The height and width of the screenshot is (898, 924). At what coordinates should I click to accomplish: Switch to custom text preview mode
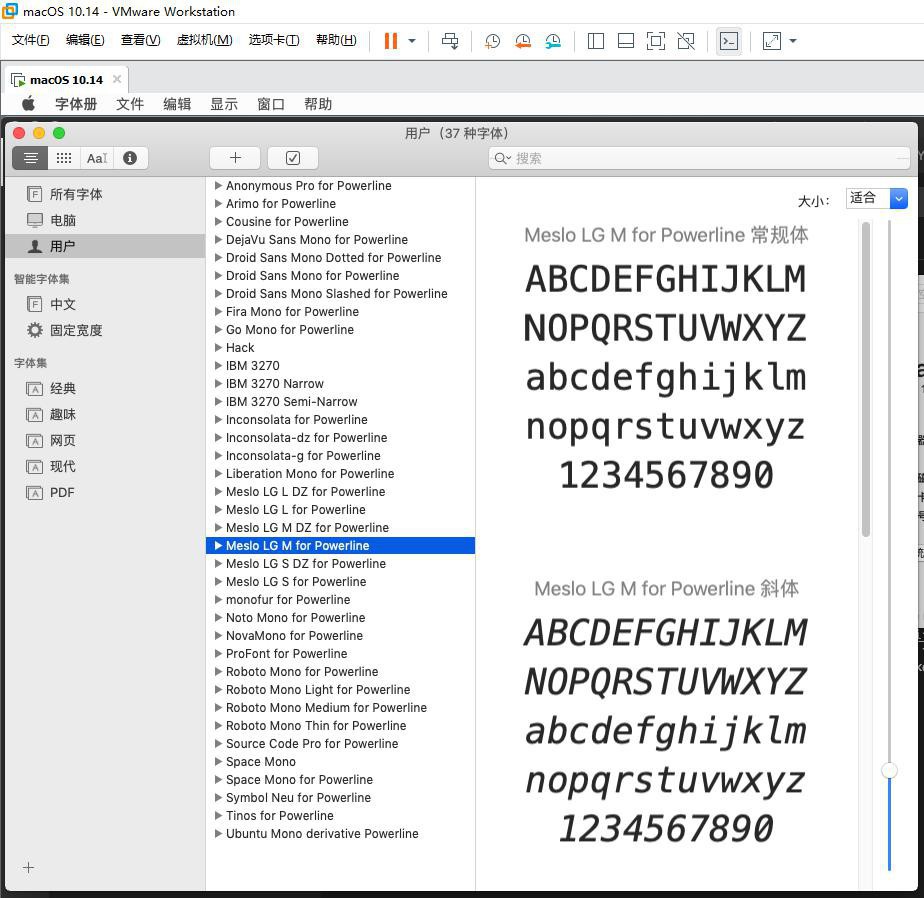pos(97,158)
